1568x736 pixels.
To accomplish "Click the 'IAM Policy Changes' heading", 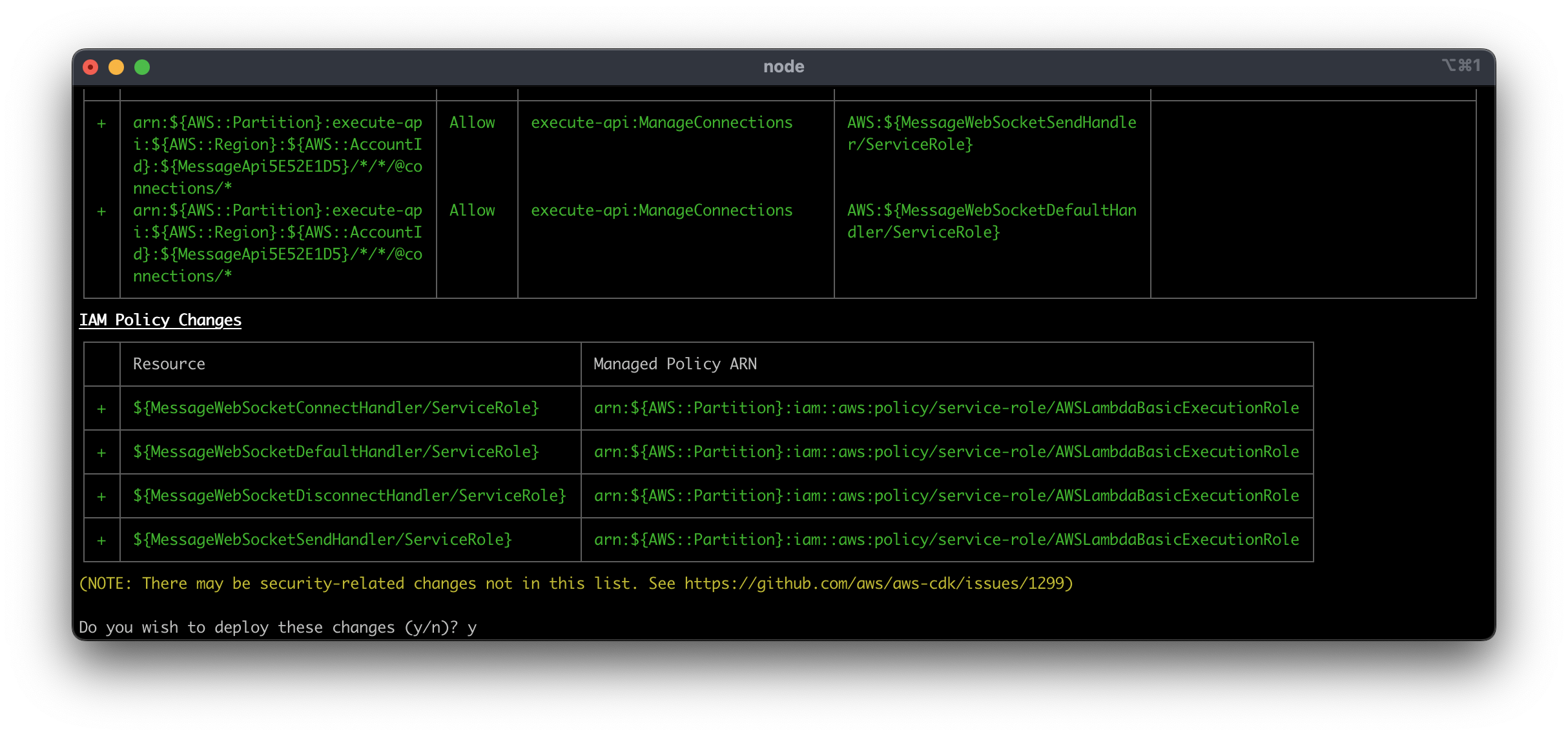I will (160, 320).
